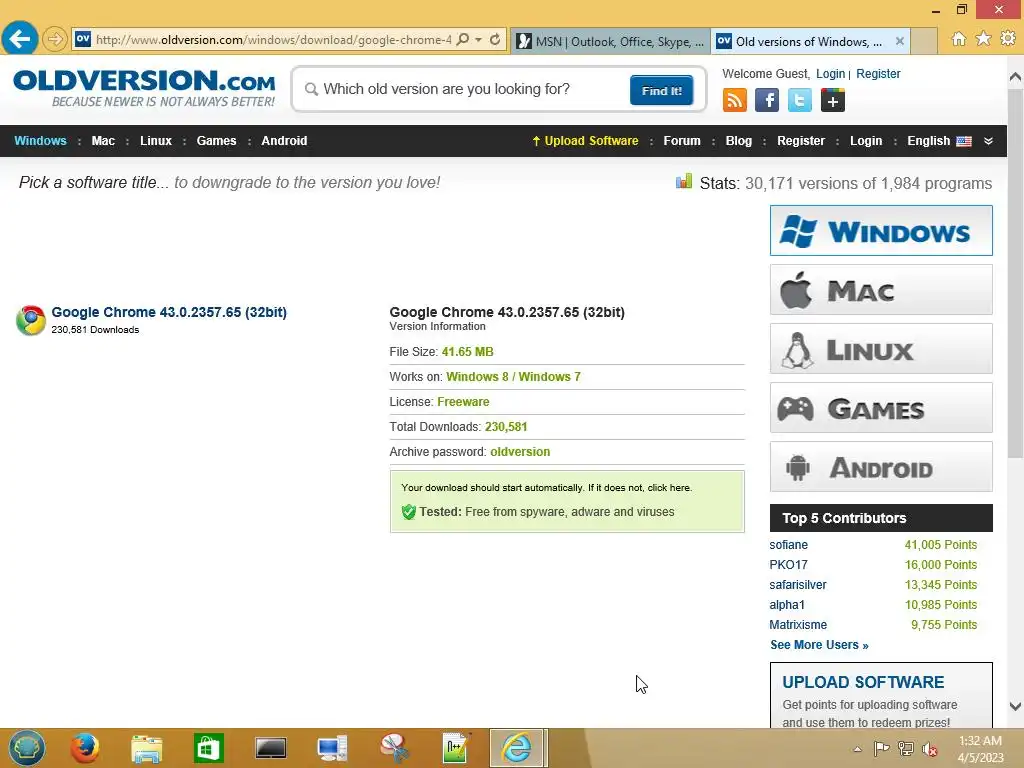Image resolution: width=1024 pixels, height=768 pixels.
Task: Go back with the browser back arrow
Action: [20, 39]
